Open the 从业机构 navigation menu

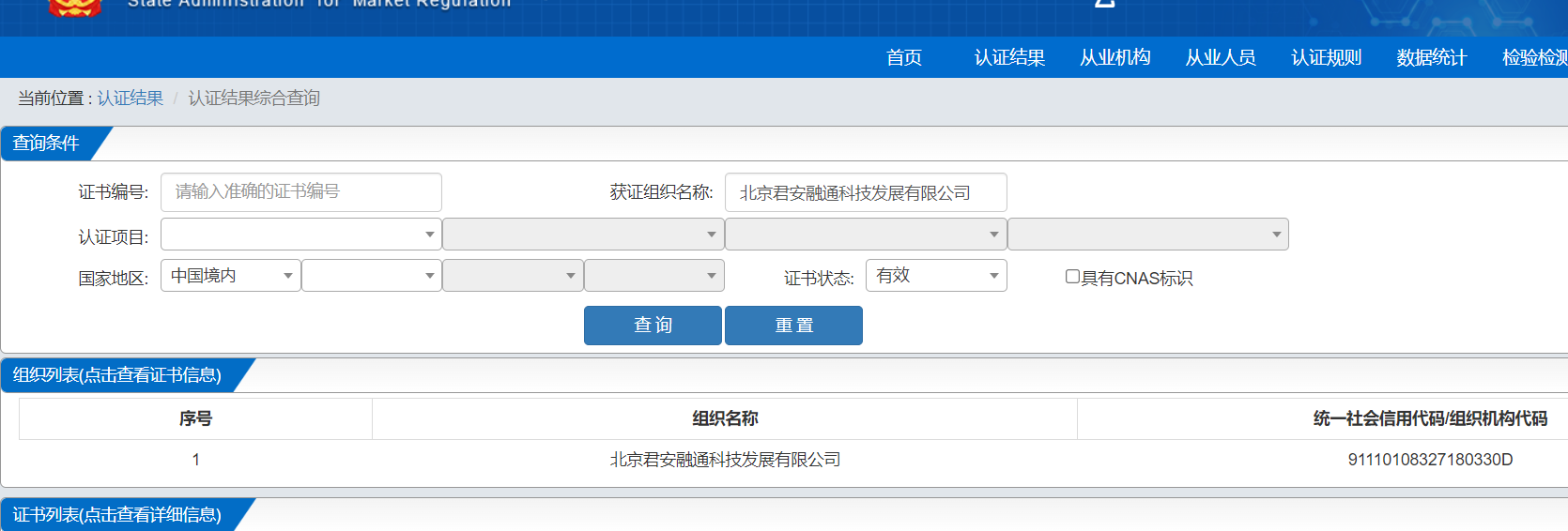(1115, 58)
